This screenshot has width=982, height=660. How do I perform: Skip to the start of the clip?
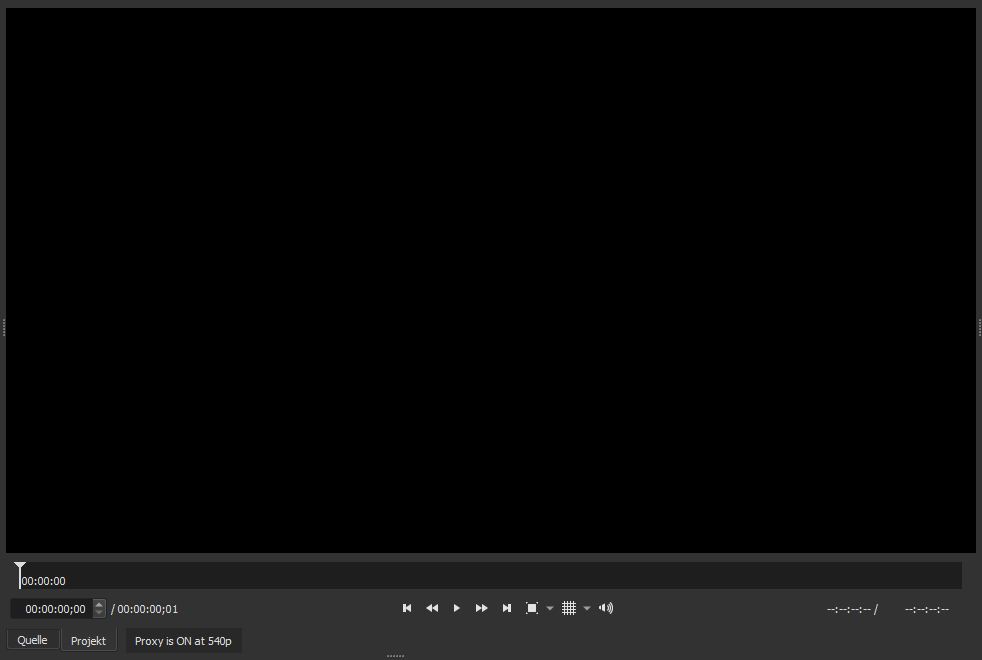point(407,608)
